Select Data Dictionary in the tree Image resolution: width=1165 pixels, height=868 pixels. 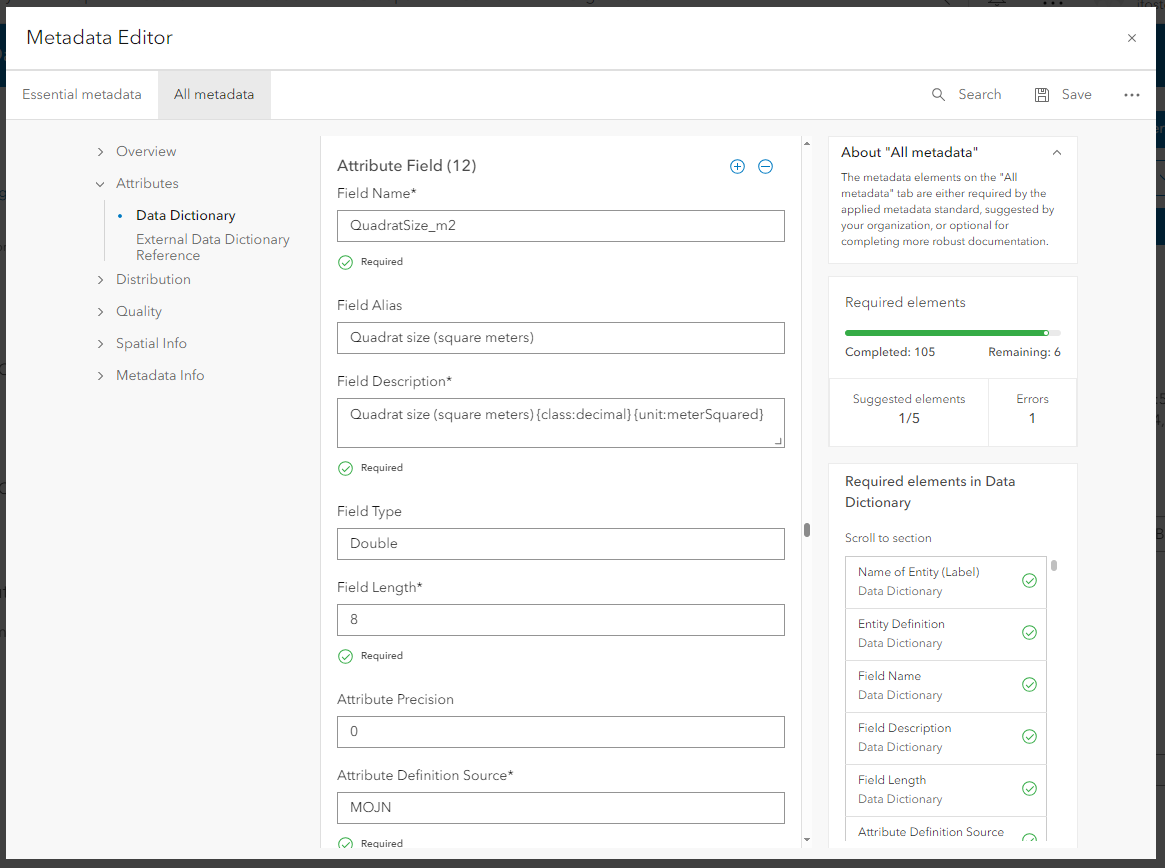pos(186,216)
